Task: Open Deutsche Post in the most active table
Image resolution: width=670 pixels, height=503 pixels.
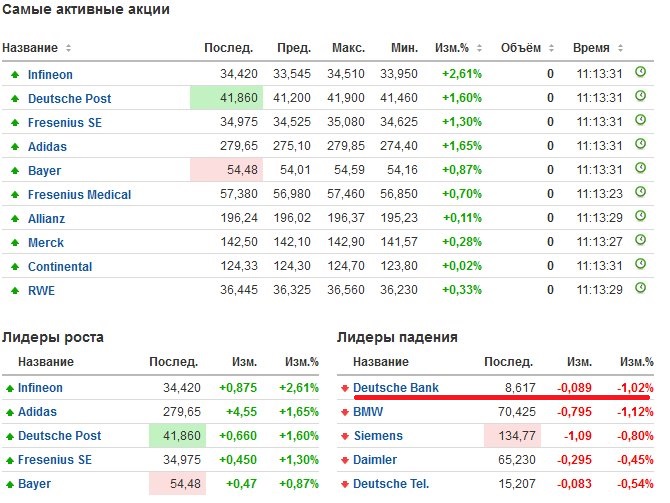Action: (x=69, y=99)
